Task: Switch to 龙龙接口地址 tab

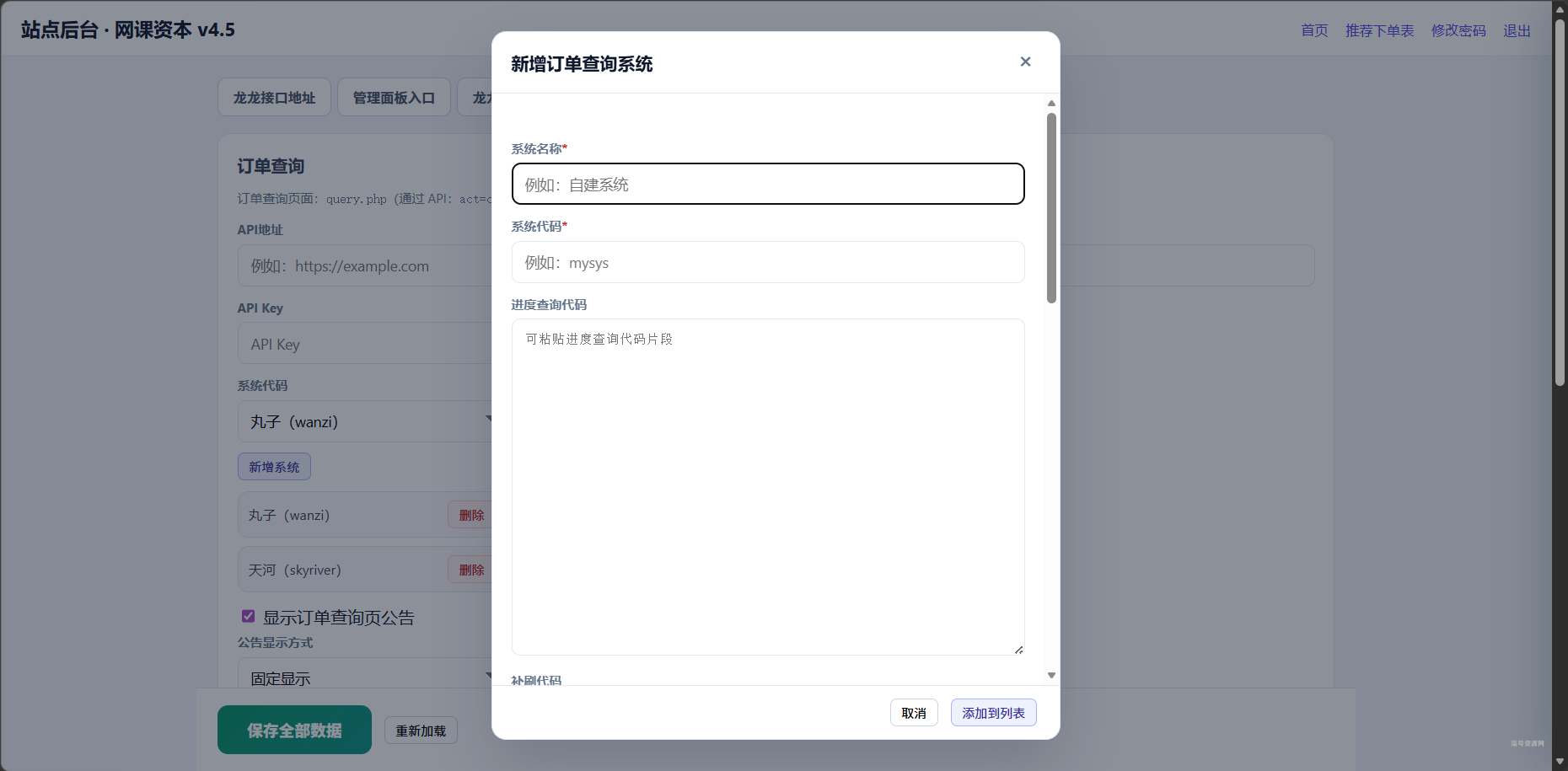Action: coord(274,98)
